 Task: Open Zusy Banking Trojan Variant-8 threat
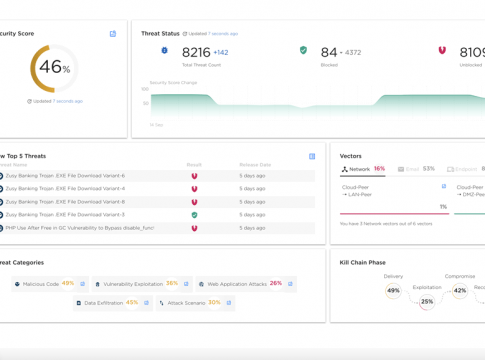point(65,202)
